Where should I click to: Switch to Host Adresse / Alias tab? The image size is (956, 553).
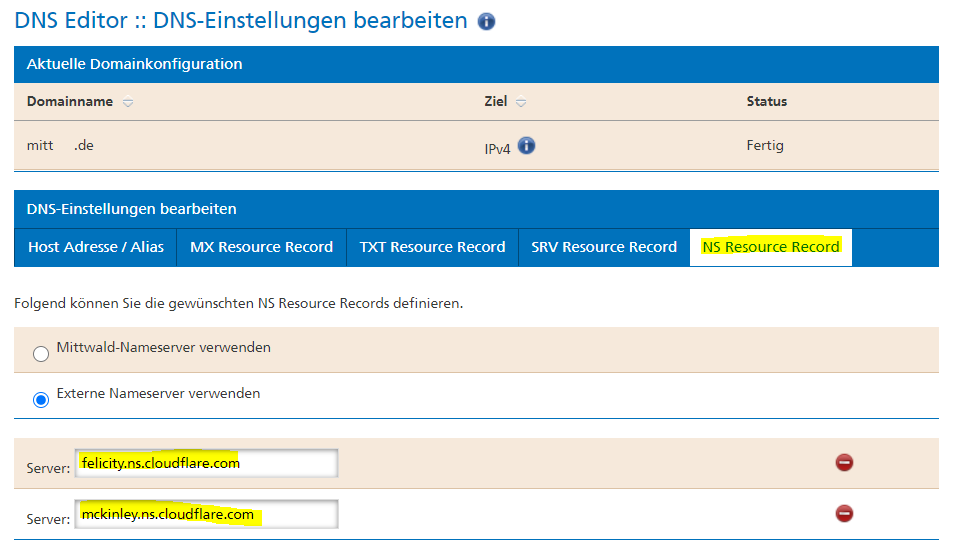pyautogui.click(x=96, y=247)
